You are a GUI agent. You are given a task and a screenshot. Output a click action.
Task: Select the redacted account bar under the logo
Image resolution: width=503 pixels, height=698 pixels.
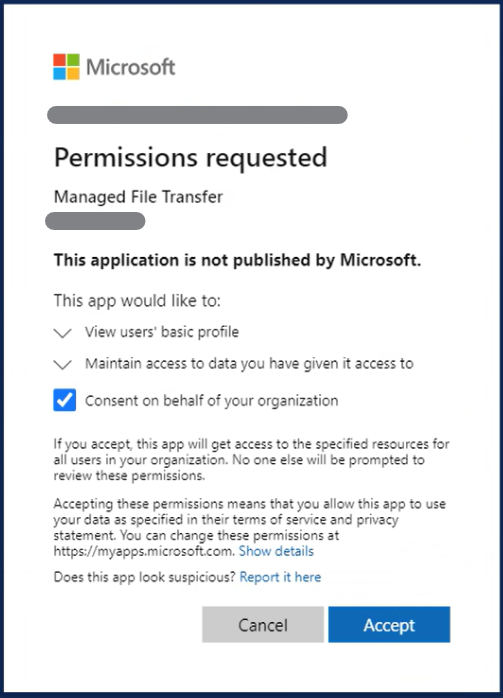[197, 115]
